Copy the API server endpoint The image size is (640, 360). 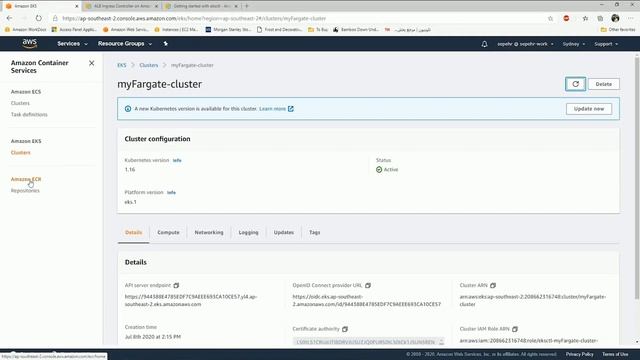click(176, 285)
